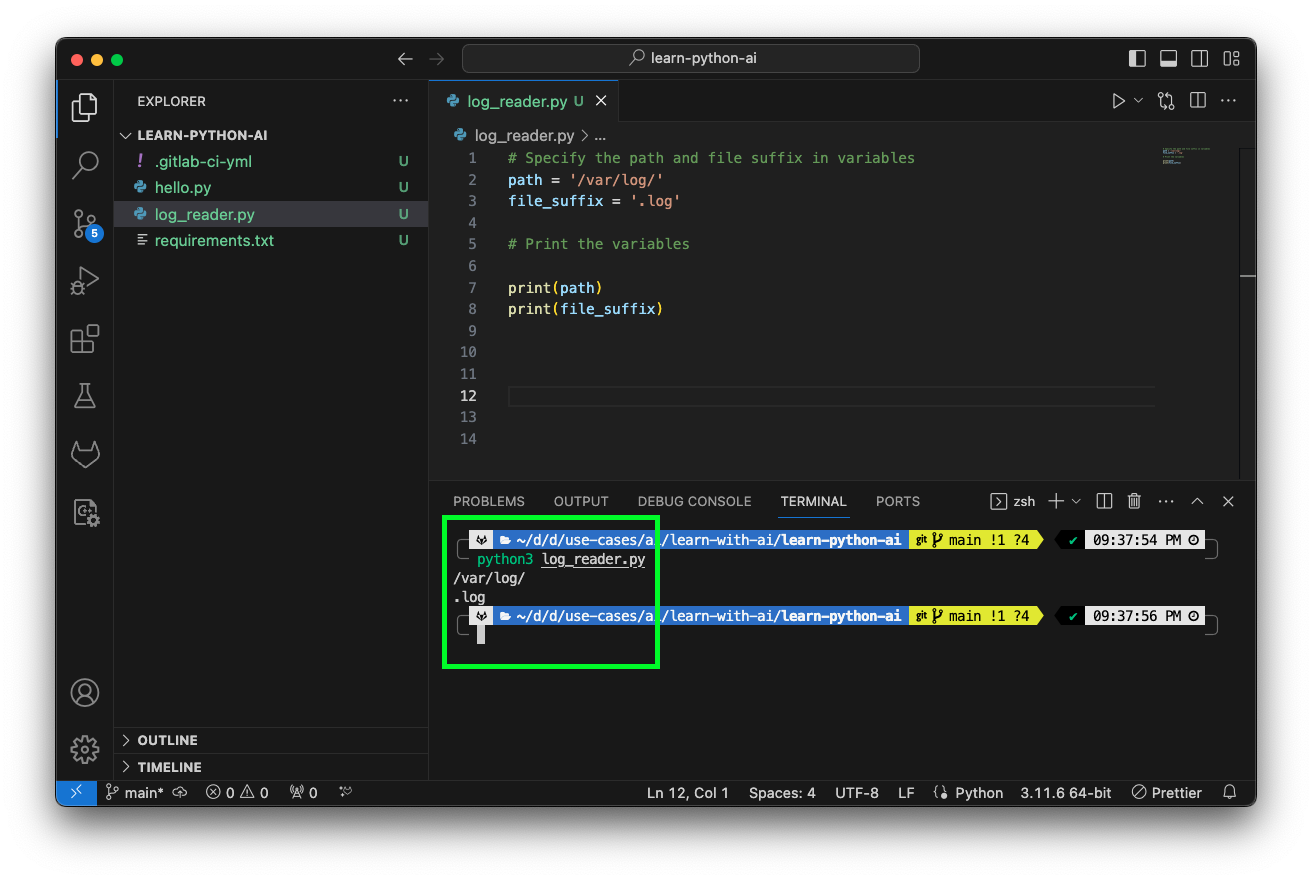
Task: Toggle split editor layout icon
Action: coord(1197,100)
